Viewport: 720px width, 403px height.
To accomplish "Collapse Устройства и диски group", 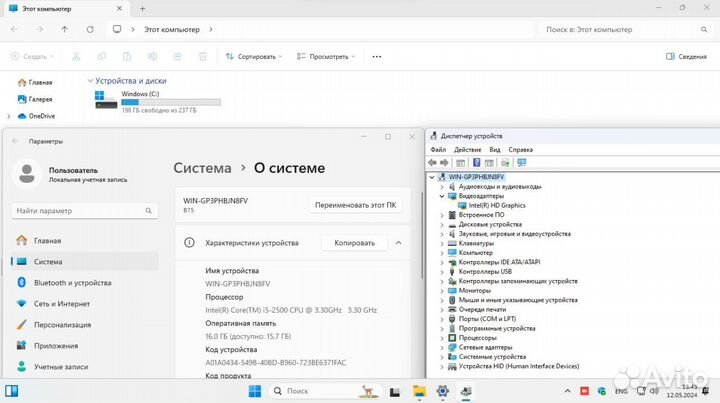I will pyautogui.click(x=90, y=81).
